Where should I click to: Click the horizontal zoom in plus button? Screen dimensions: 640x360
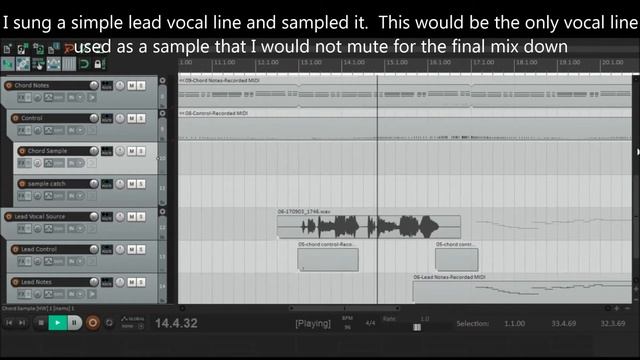pos(617,308)
